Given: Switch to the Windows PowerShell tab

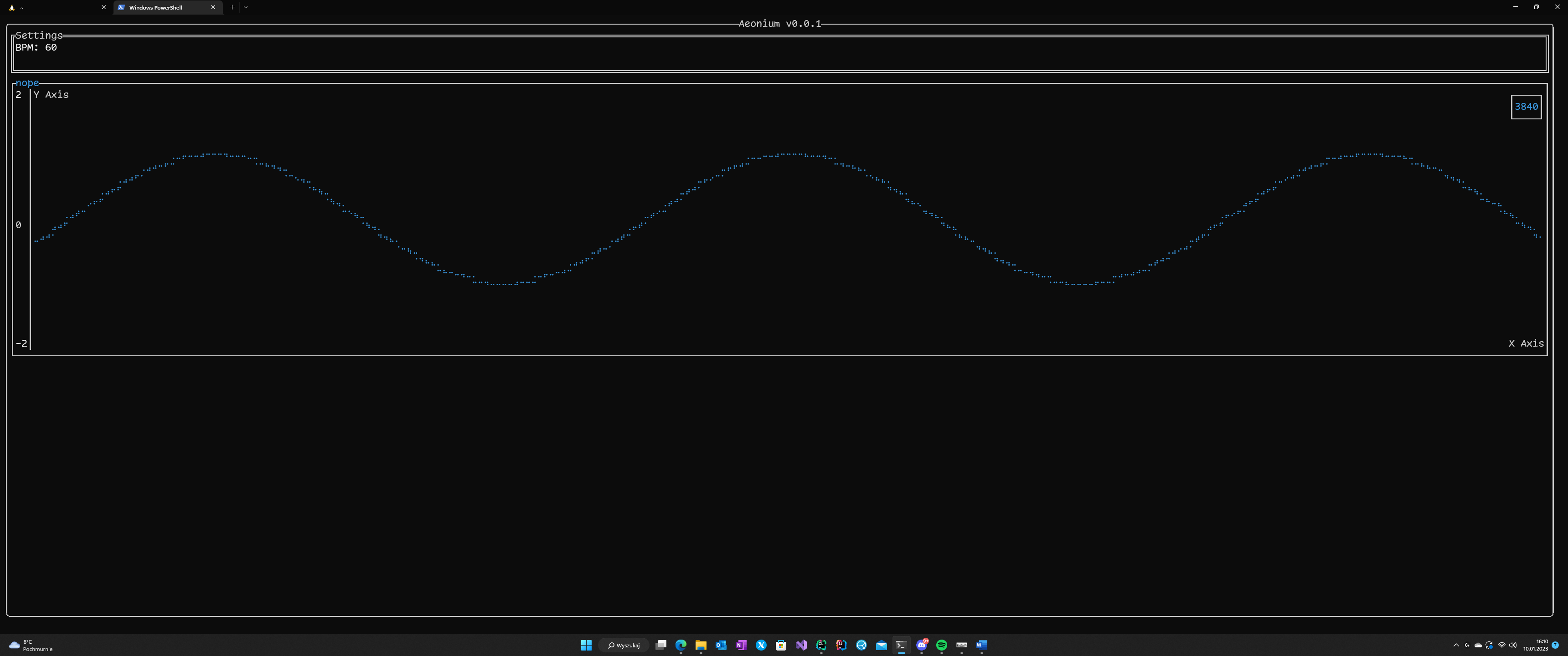Looking at the screenshot, I should [x=156, y=7].
